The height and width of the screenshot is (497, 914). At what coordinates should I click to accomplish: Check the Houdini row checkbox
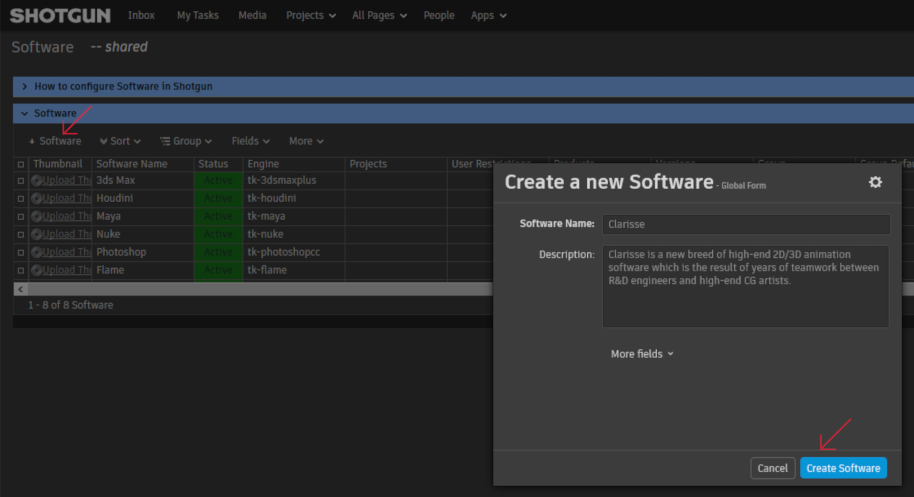click(21, 199)
